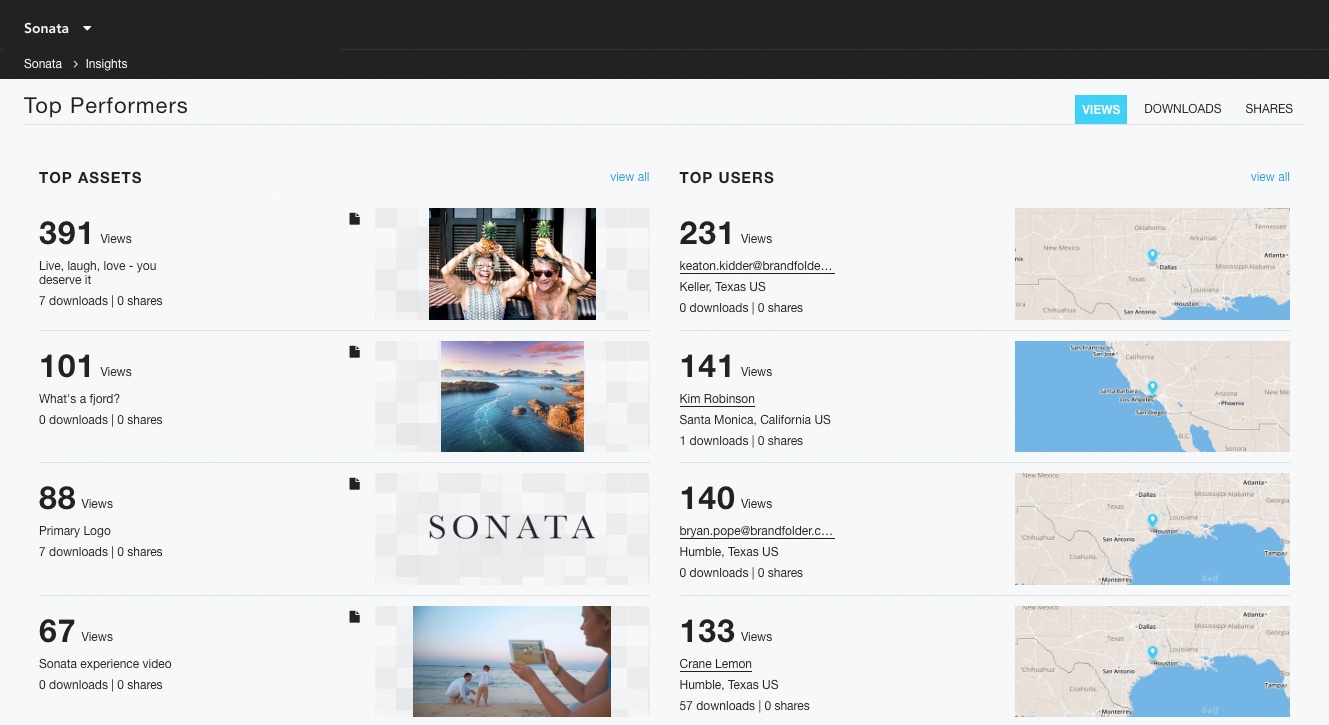Viewport: 1329px width, 725px height.
Task: Open the fjord landscape thumbnail
Action: (512, 396)
